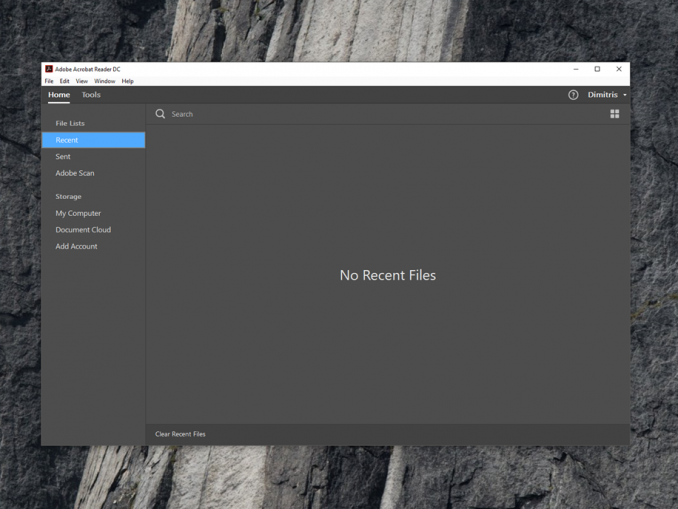The image size is (678, 509).
Task: Click the Storage heading
Action: [68, 196]
